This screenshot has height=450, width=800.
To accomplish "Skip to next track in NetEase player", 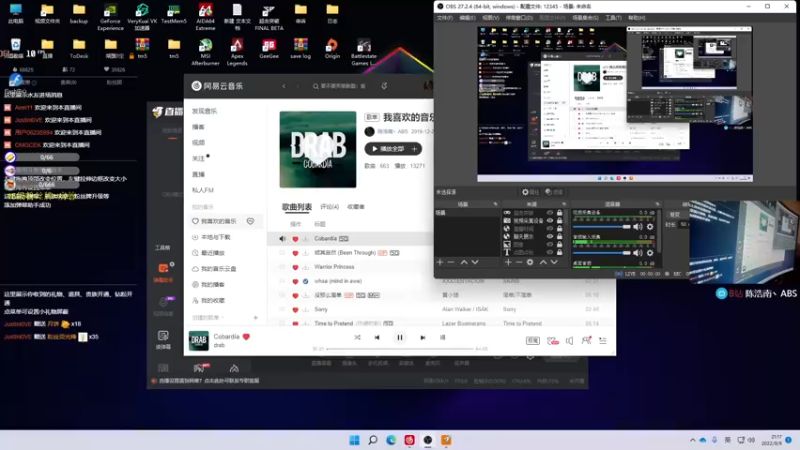I will (422, 337).
